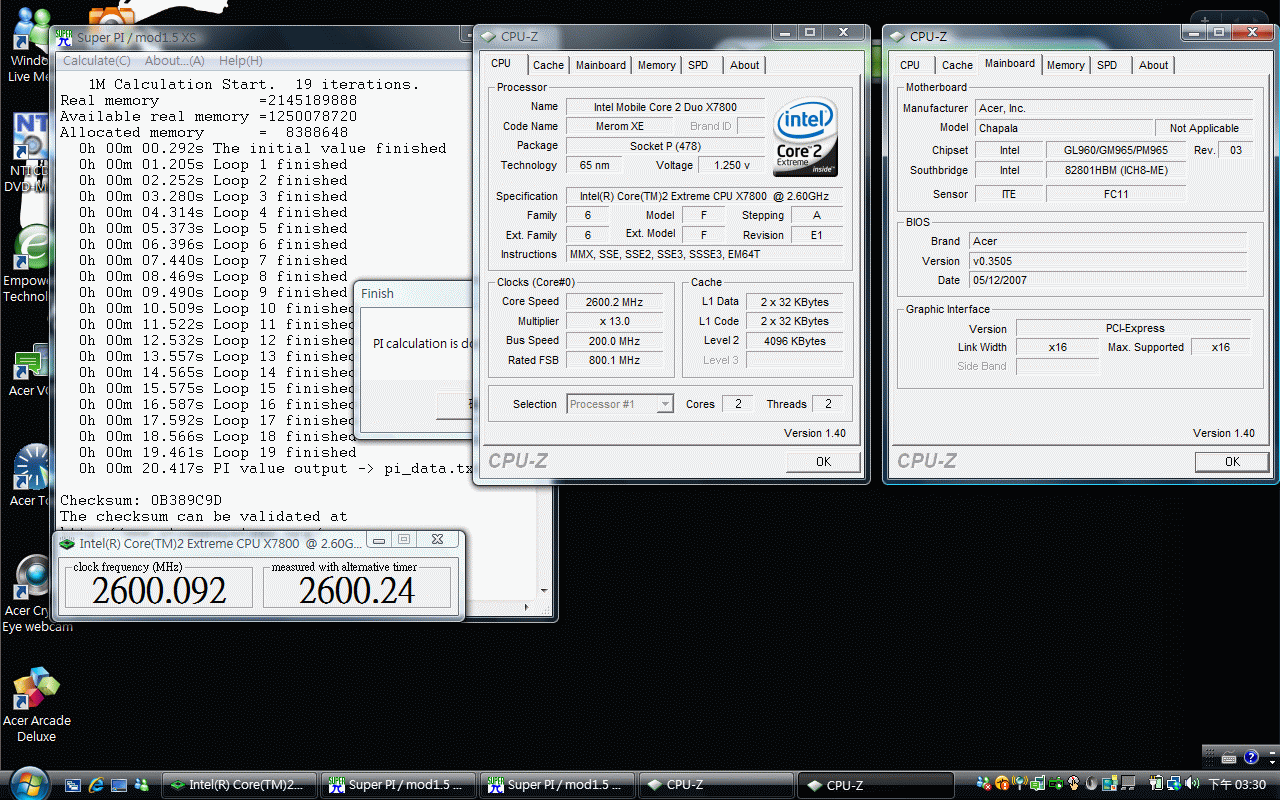1280x800 pixels.
Task: Click the Multiplier value x 13.0
Action: 614,321
